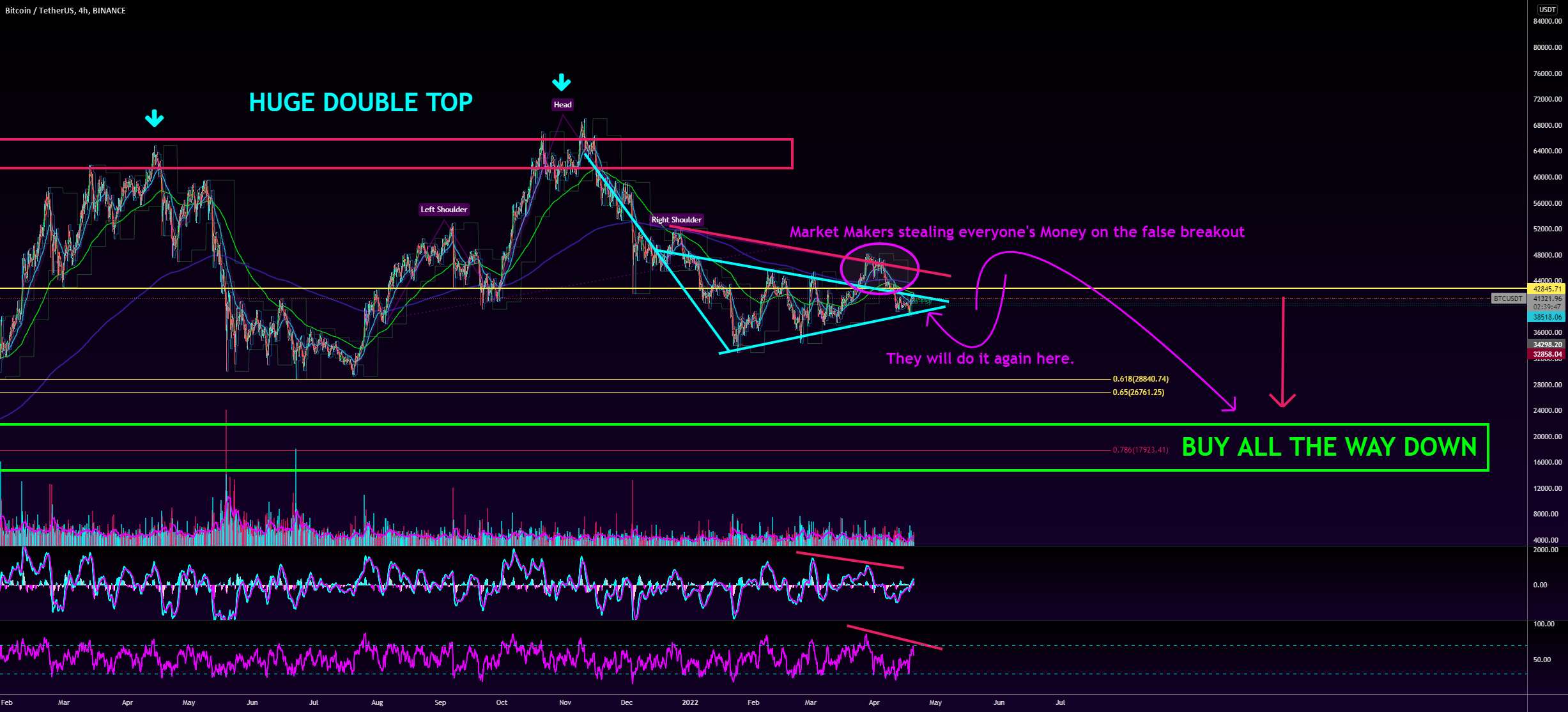Click the 41321.96 current price tag

tap(1547, 298)
